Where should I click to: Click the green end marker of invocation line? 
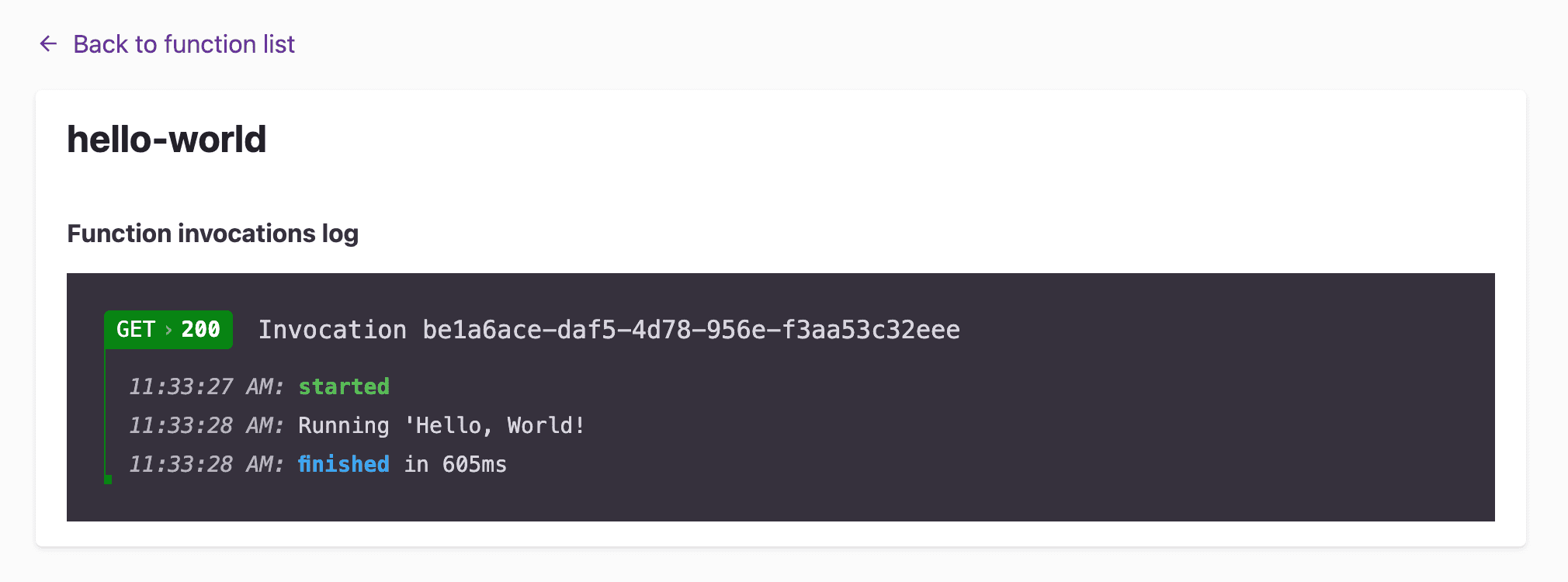pos(108,480)
